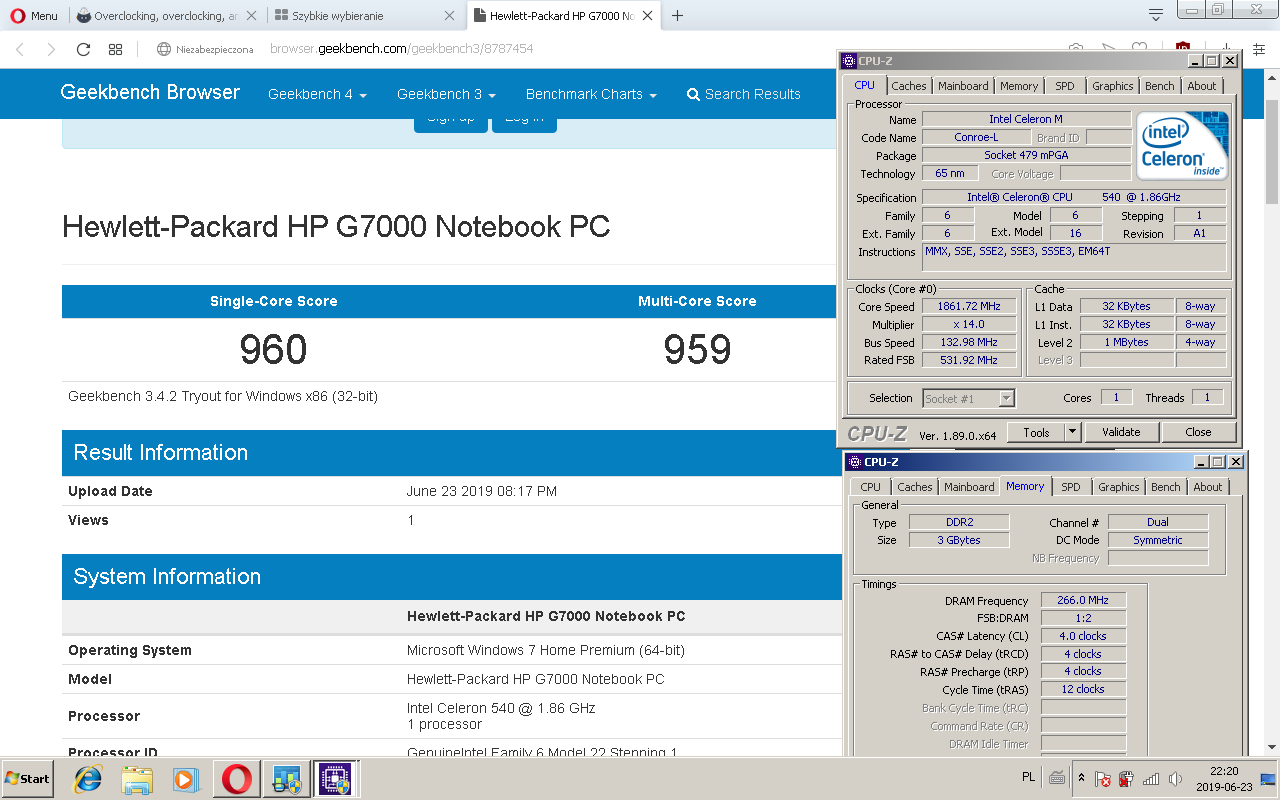Switch to Overclocking browser tab
Image resolution: width=1280 pixels, height=800 pixels.
click(x=168, y=16)
